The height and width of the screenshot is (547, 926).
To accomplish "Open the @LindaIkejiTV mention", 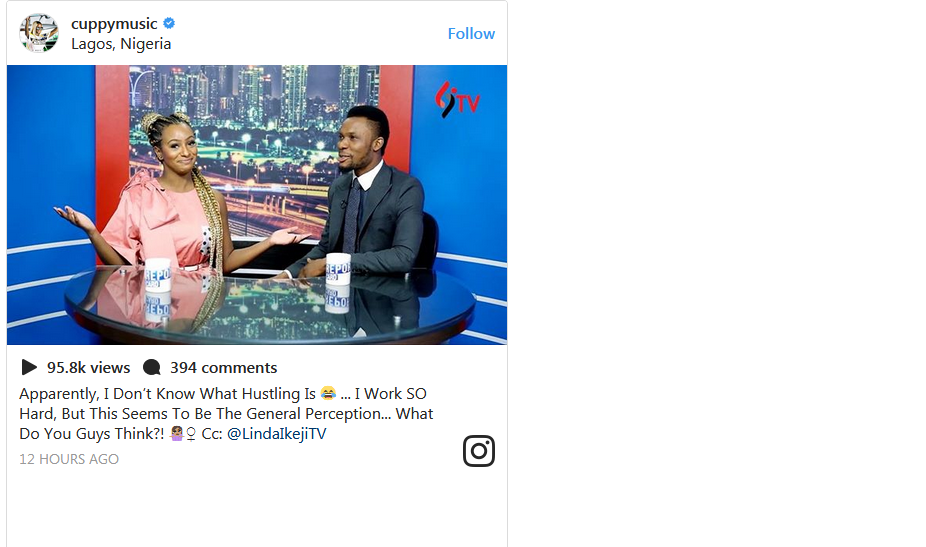I will (276, 434).
